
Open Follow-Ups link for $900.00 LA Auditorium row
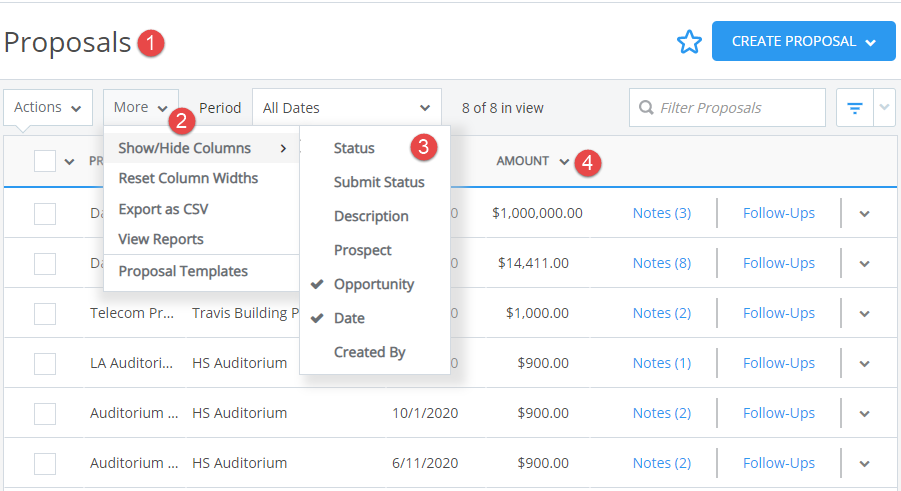(779, 363)
